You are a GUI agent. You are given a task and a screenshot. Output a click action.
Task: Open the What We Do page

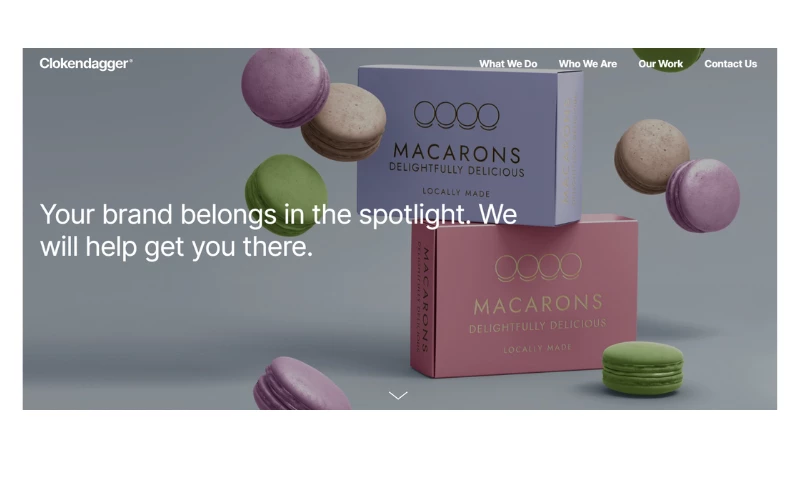click(x=508, y=64)
